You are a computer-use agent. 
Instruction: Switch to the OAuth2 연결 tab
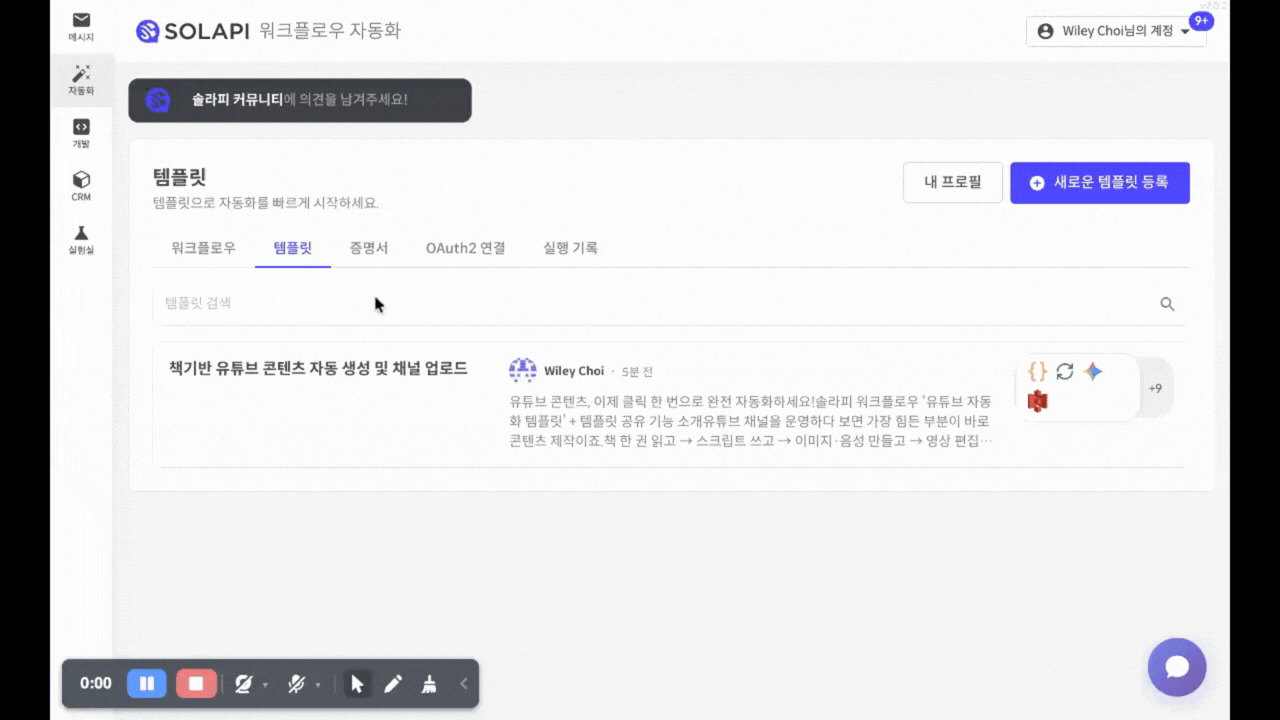click(465, 248)
